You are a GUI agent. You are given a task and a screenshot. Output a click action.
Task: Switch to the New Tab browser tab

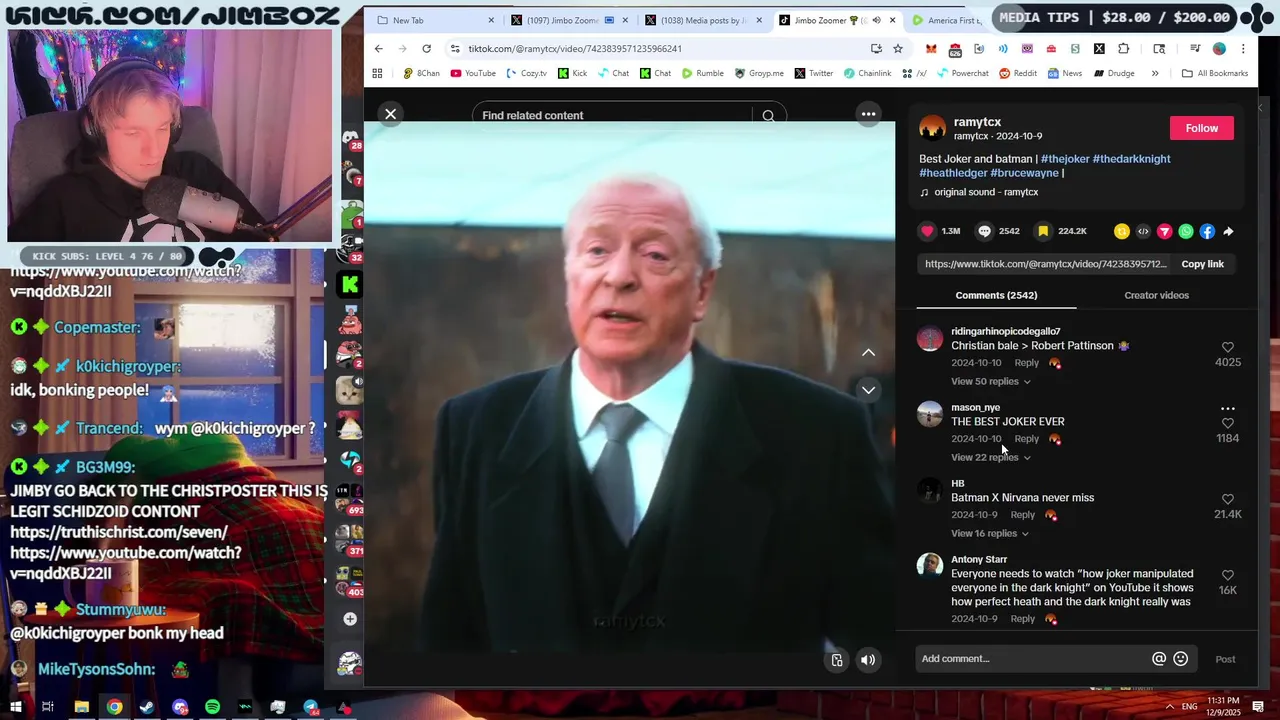[x=436, y=20]
